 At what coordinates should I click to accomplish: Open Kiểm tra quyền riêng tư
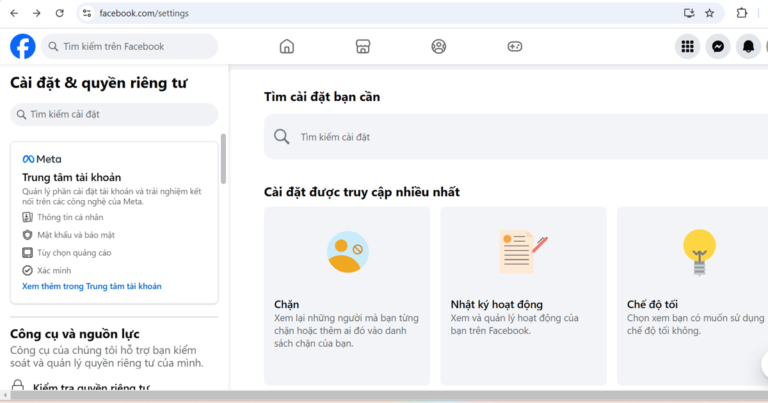(x=91, y=387)
